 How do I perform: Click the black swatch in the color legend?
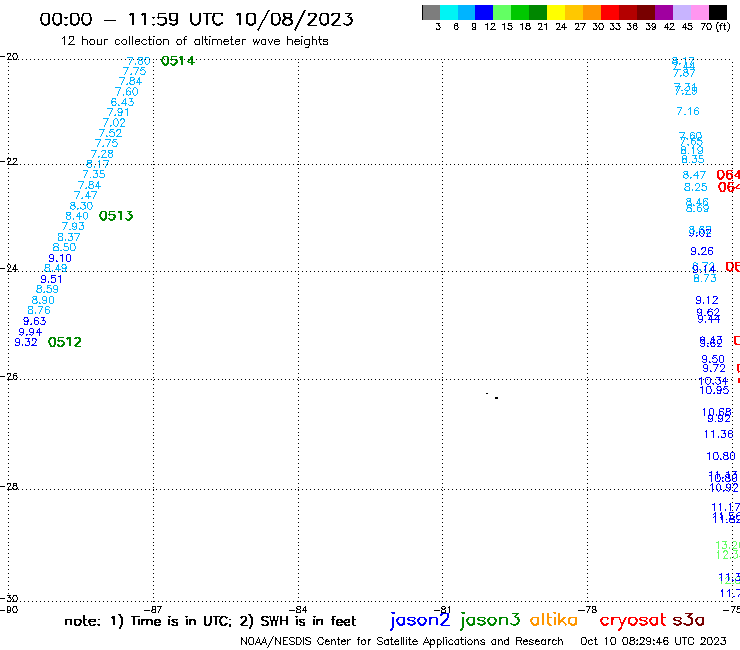718,12
